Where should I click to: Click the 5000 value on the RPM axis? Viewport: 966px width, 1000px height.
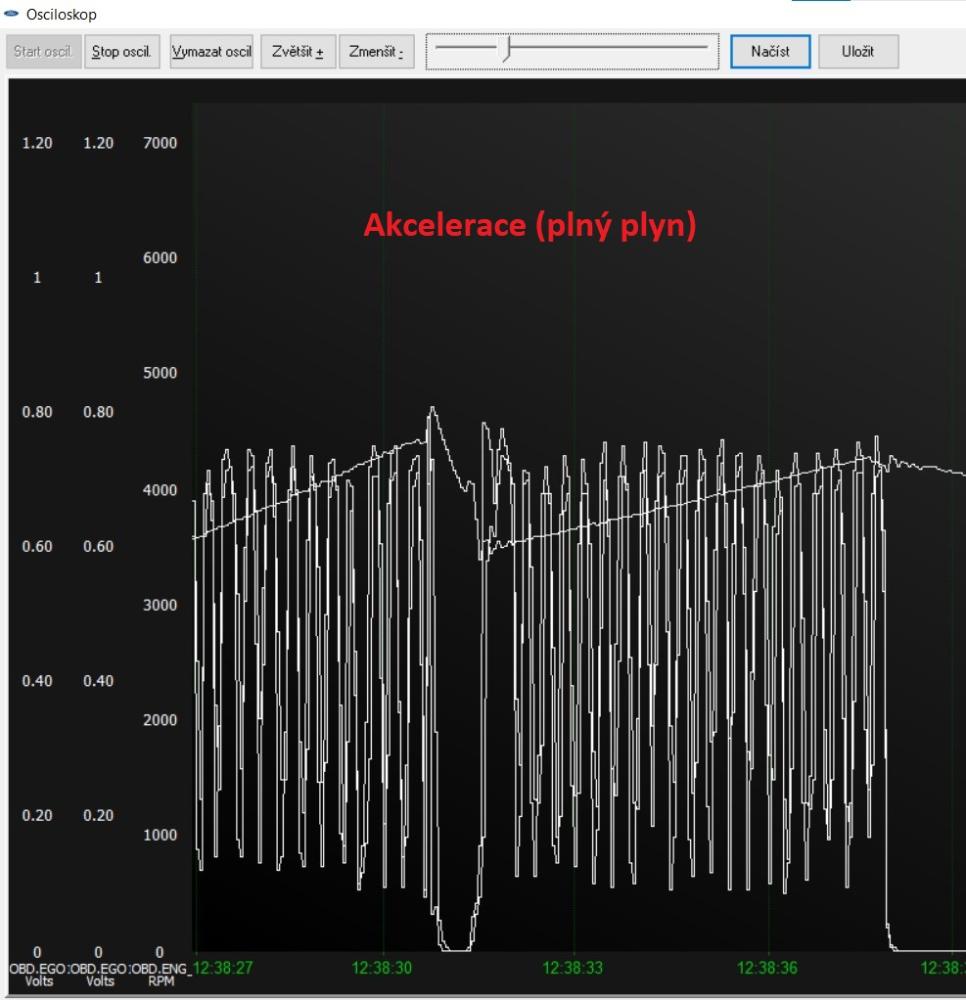tap(160, 373)
